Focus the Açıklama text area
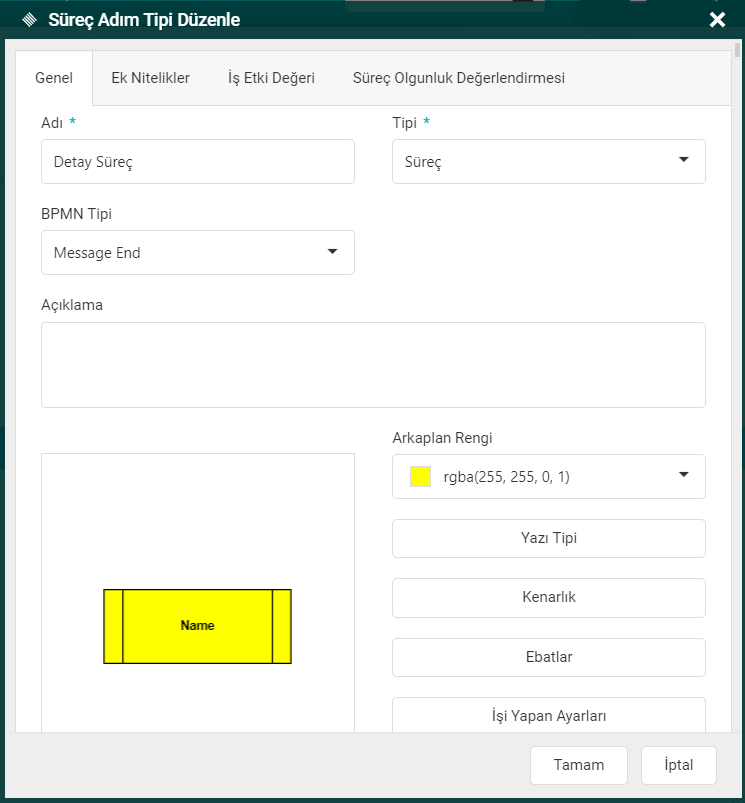 pos(373,365)
